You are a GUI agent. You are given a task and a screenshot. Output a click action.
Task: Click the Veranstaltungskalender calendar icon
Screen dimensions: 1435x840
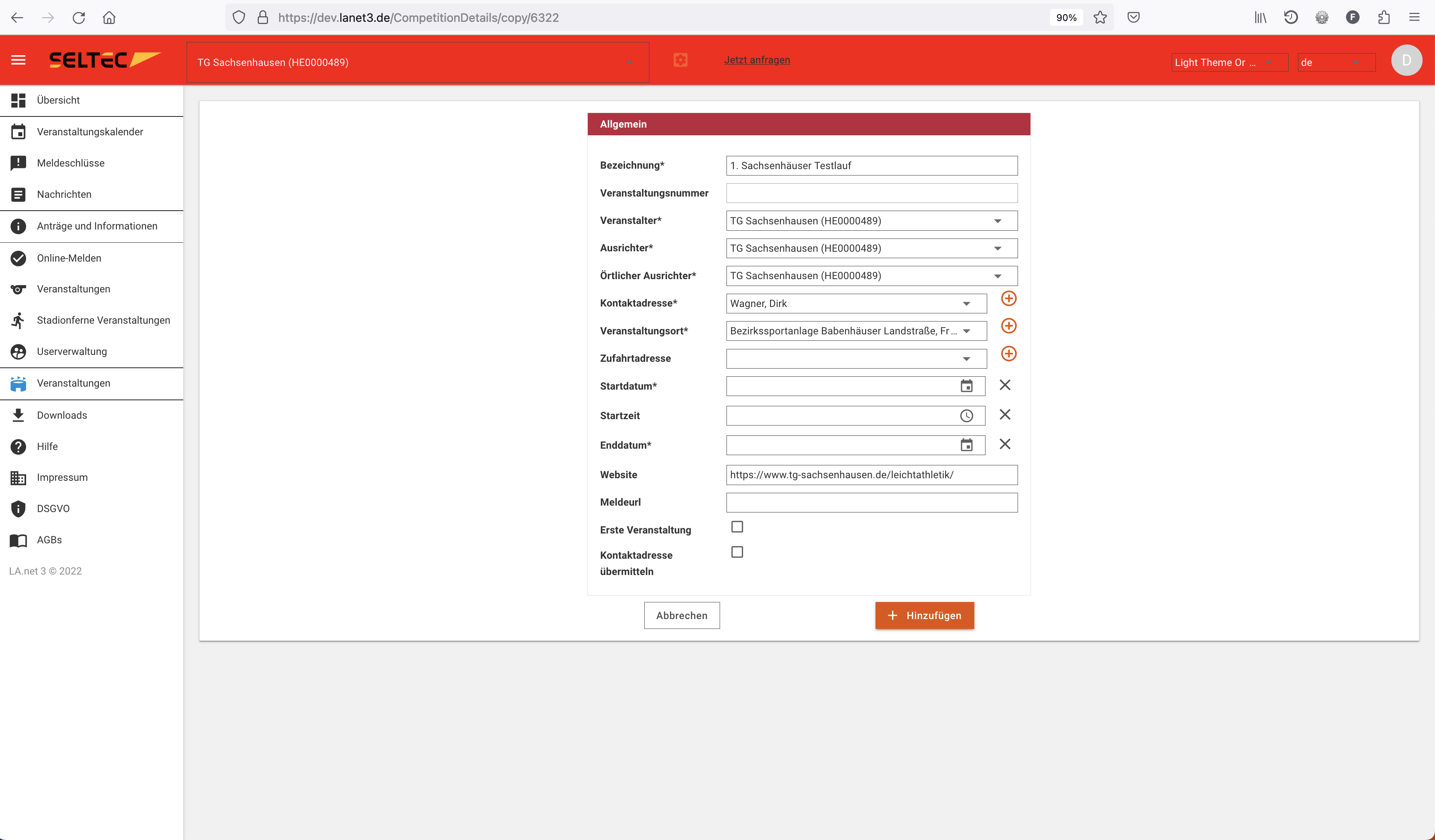[x=18, y=131]
